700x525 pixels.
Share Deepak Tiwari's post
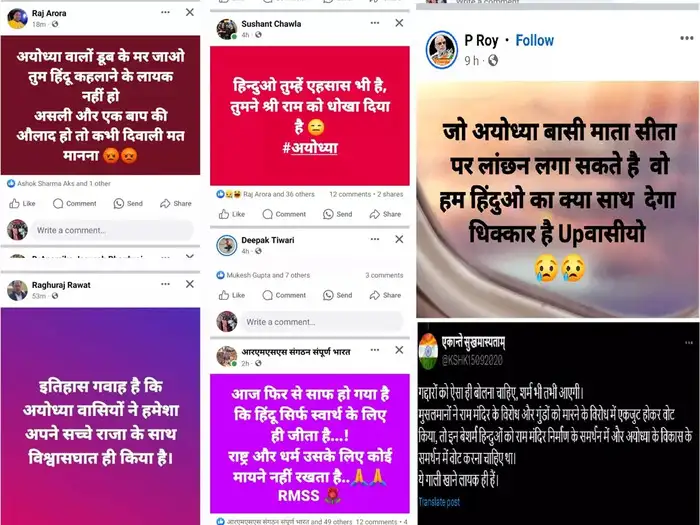[x=385, y=295]
